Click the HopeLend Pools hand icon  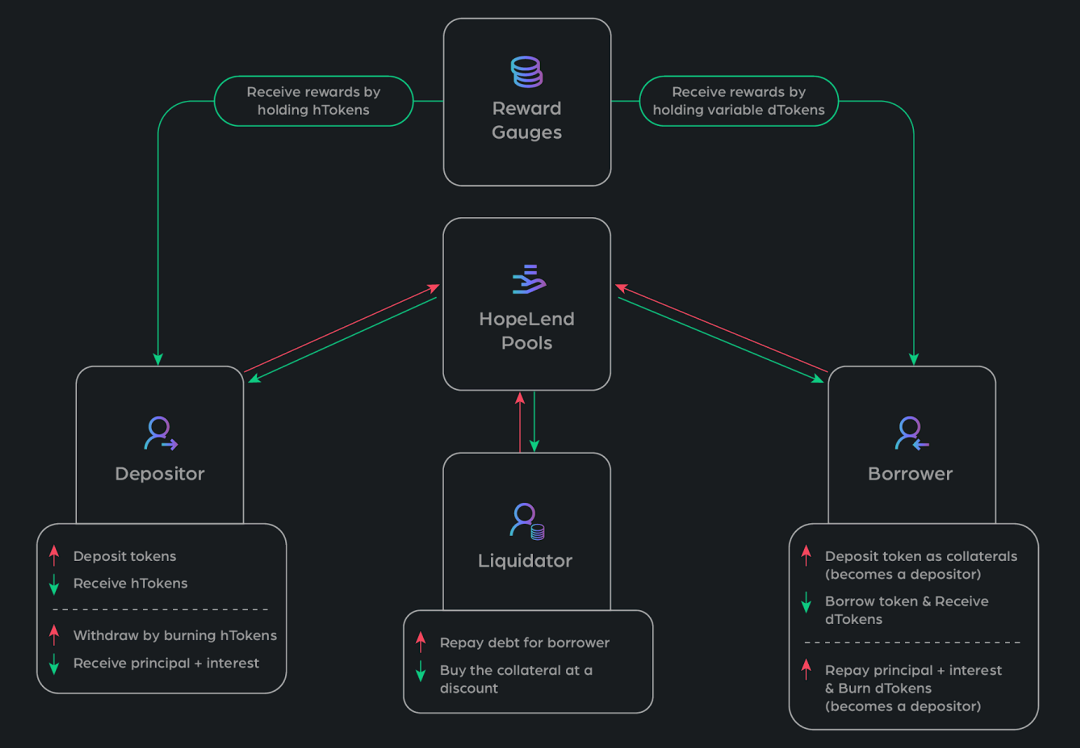point(529,279)
